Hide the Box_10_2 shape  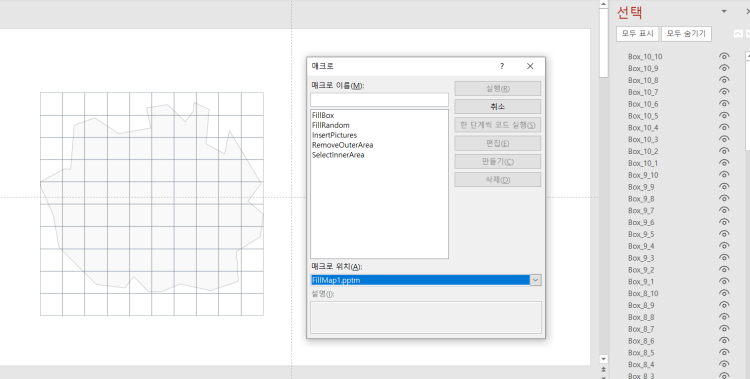tap(724, 151)
